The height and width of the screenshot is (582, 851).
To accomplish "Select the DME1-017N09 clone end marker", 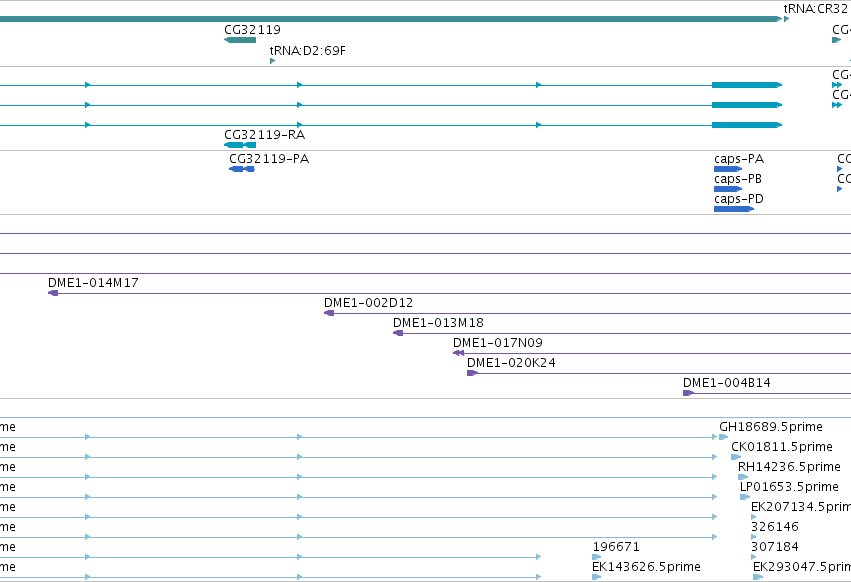I will (x=459, y=353).
